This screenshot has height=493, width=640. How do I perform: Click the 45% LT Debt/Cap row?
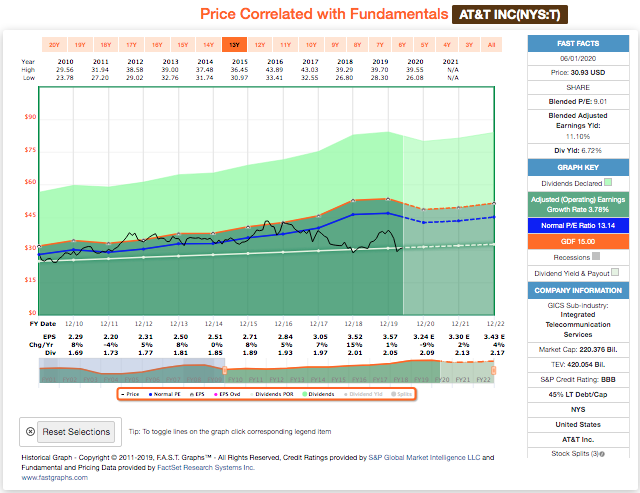[578, 395]
